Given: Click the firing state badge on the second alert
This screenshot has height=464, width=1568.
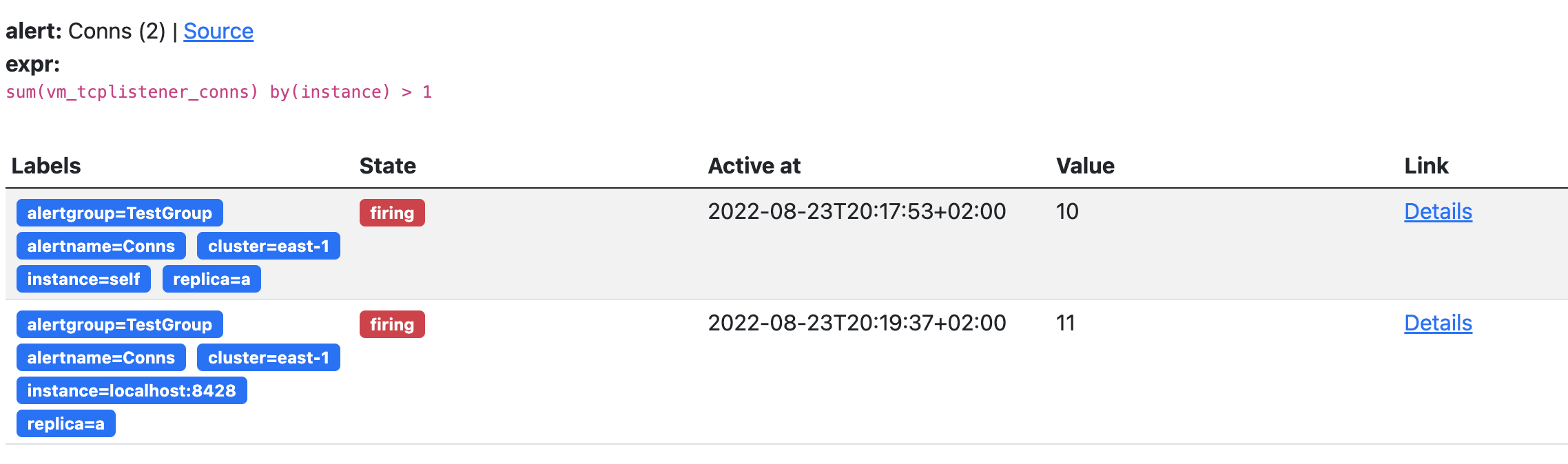Looking at the screenshot, I should tap(391, 324).
